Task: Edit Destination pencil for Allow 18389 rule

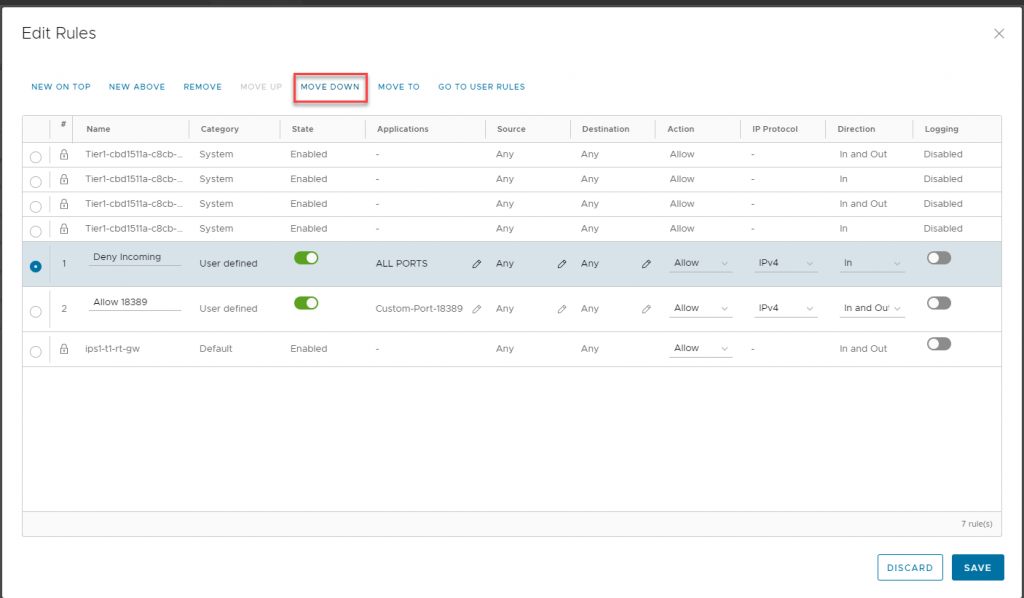Action: tap(646, 309)
